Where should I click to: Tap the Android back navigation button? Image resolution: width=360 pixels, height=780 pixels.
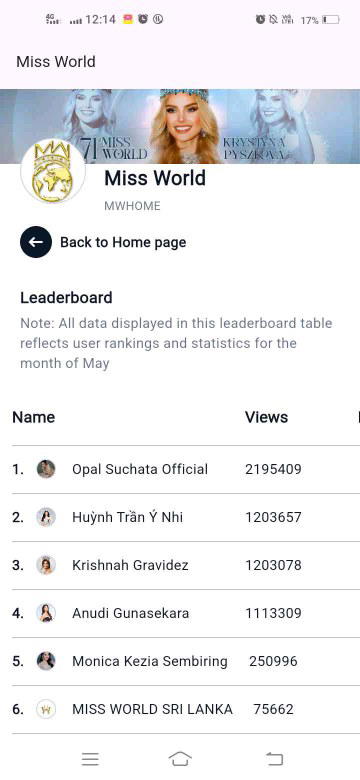click(x=274, y=759)
